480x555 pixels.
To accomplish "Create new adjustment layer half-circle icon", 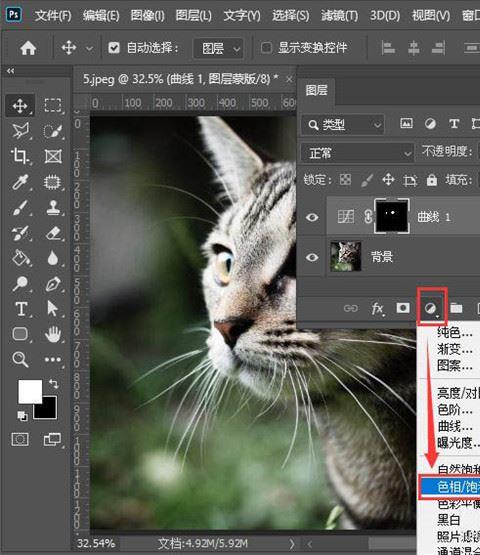I will coord(431,309).
